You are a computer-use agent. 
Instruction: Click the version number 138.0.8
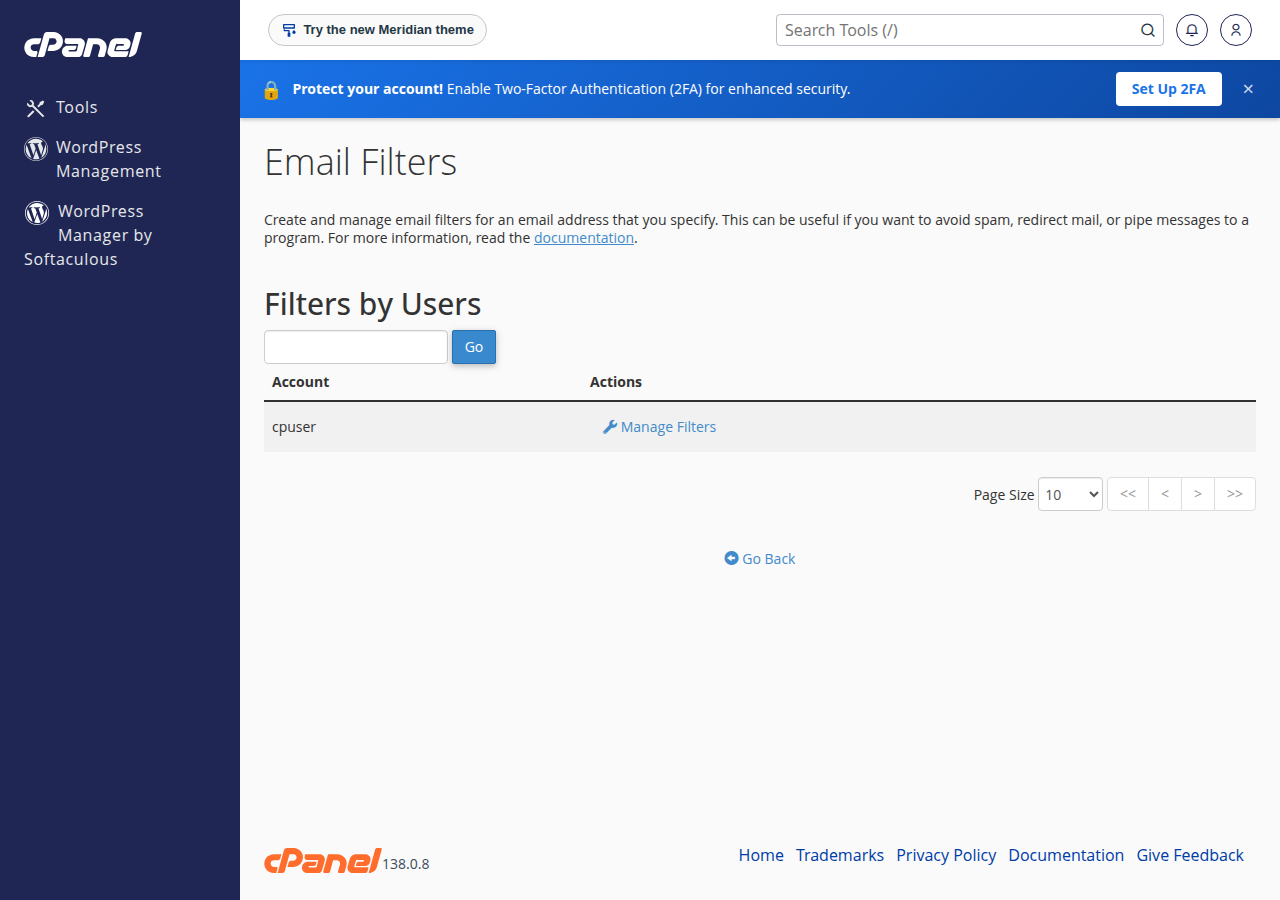tap(406, 864)
